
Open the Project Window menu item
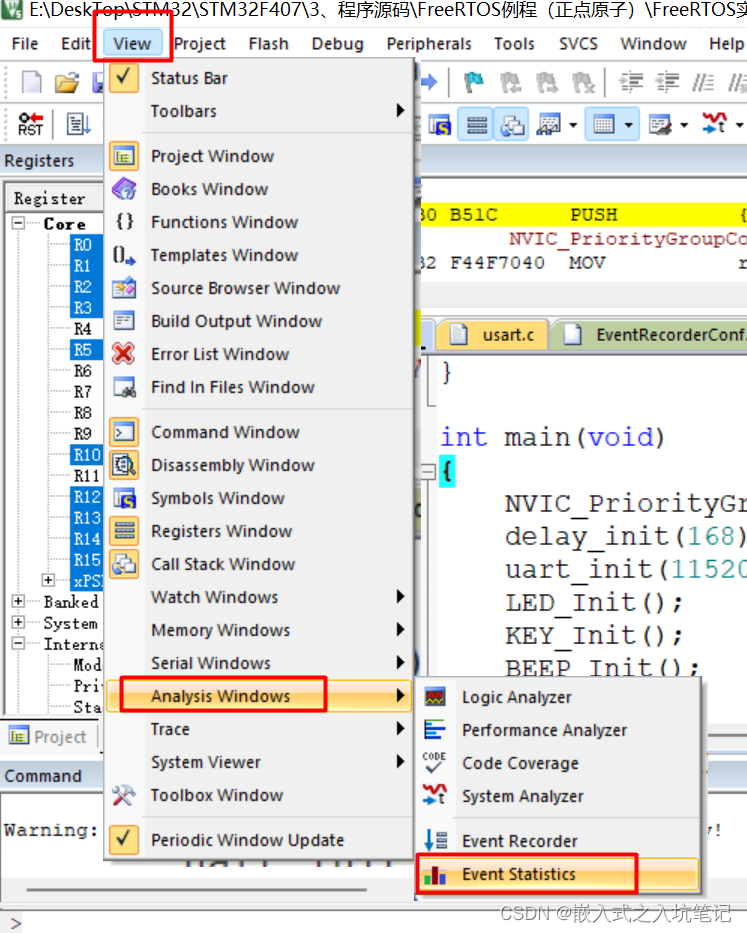(259, 156)
